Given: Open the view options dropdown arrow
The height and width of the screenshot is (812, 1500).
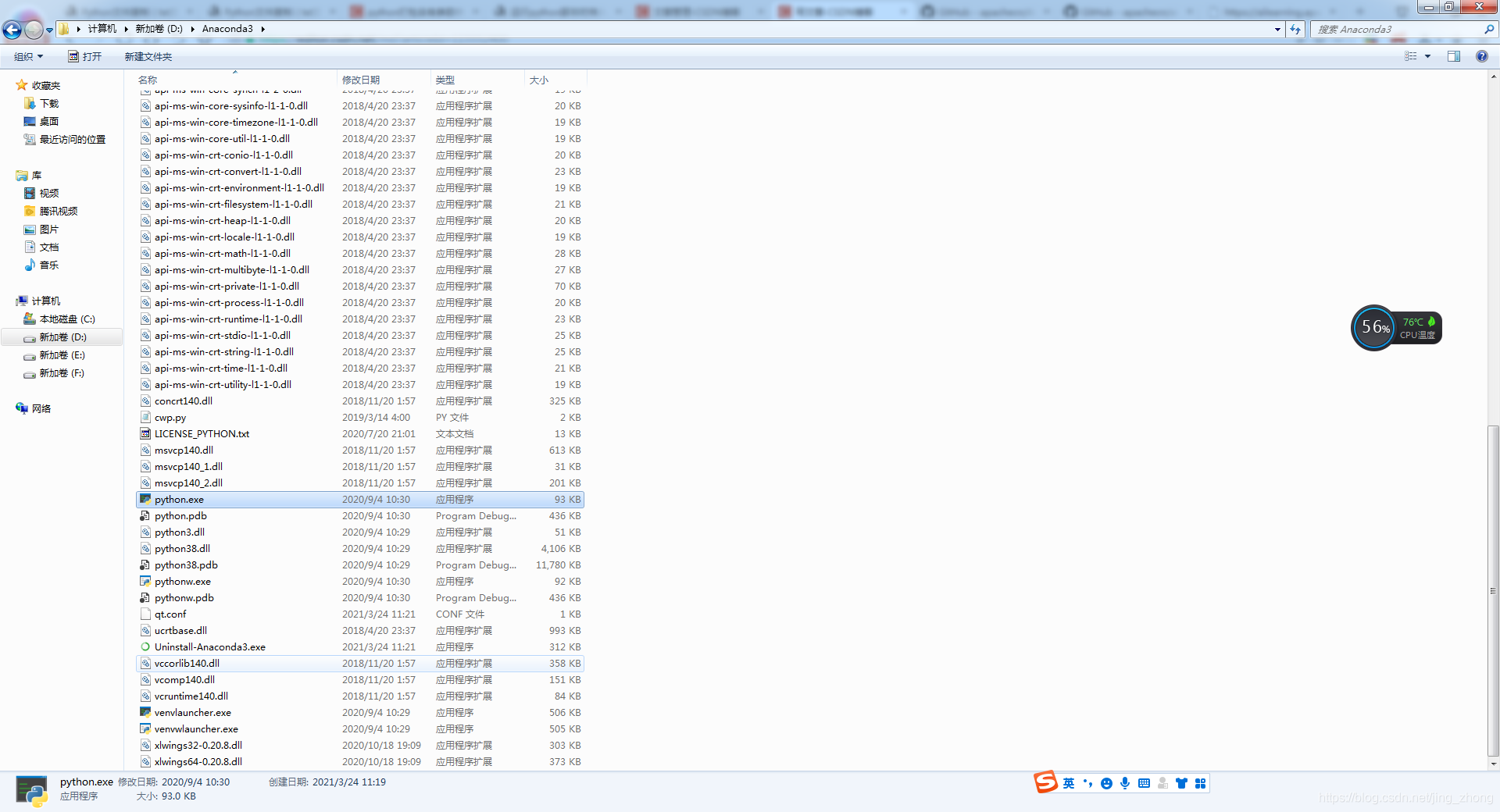Looking at the screenshot, I should [1427, 56].
